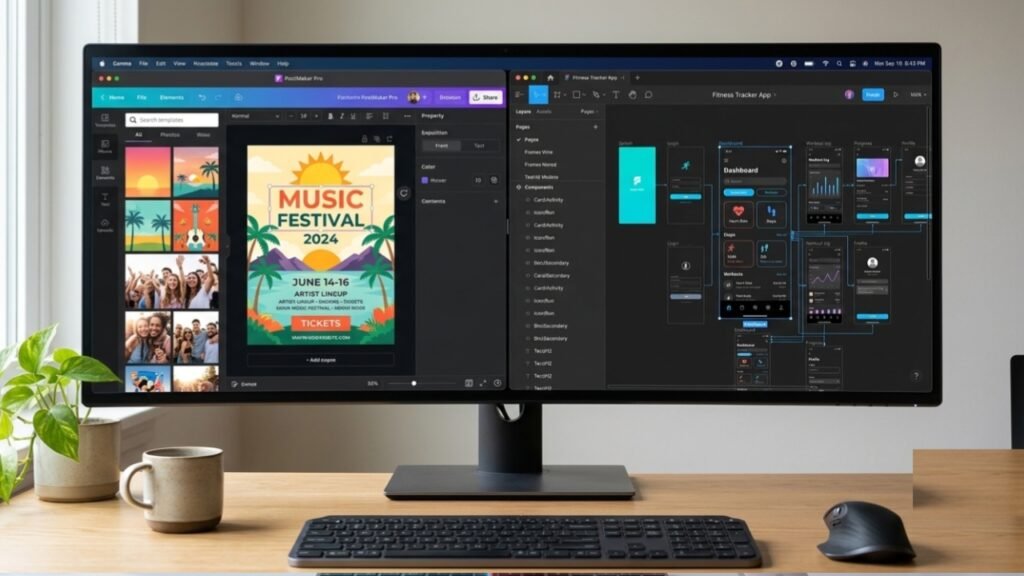Expand the Contents section in Property panel
Image resolution: width=1024 pixels, height=576 pixels.
click(x=496, y=202)
